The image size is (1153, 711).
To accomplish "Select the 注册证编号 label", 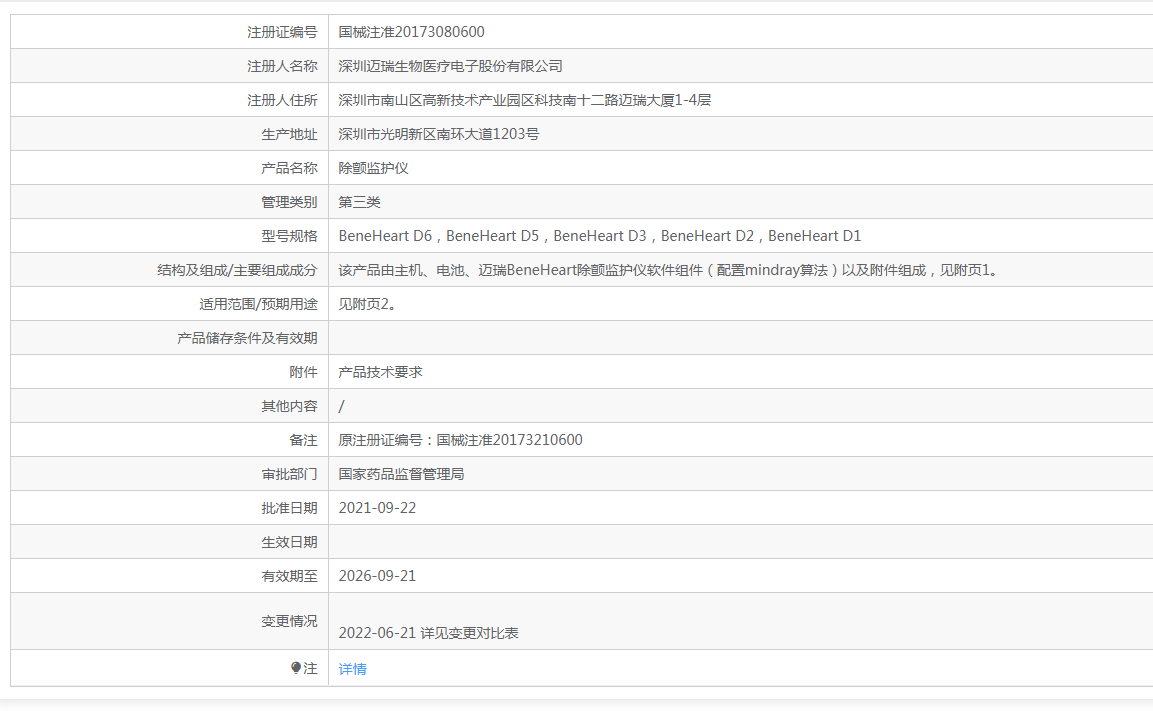I will click(x=282, y=32).
